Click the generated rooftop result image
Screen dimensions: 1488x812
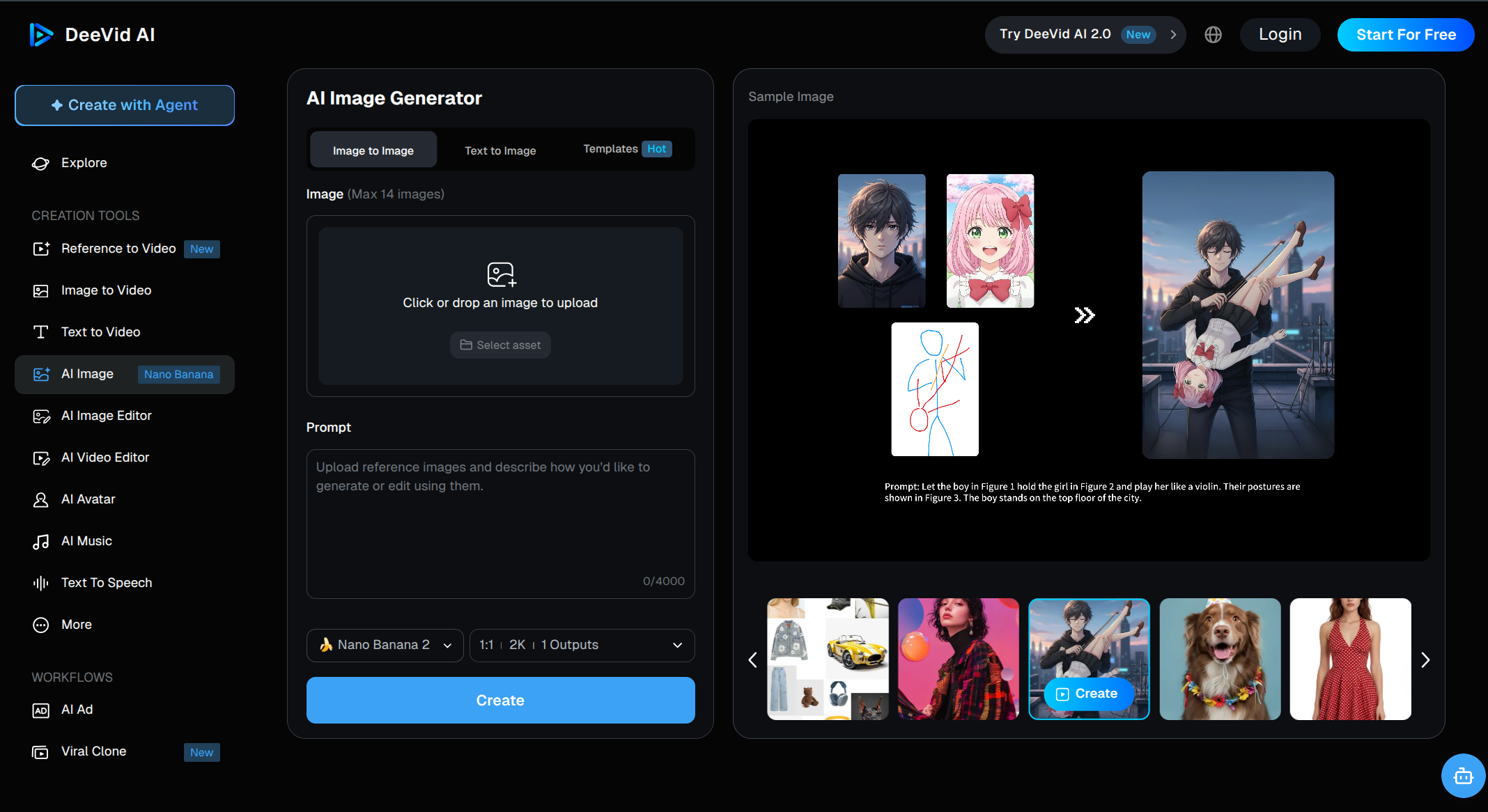tap(1238, 315)
